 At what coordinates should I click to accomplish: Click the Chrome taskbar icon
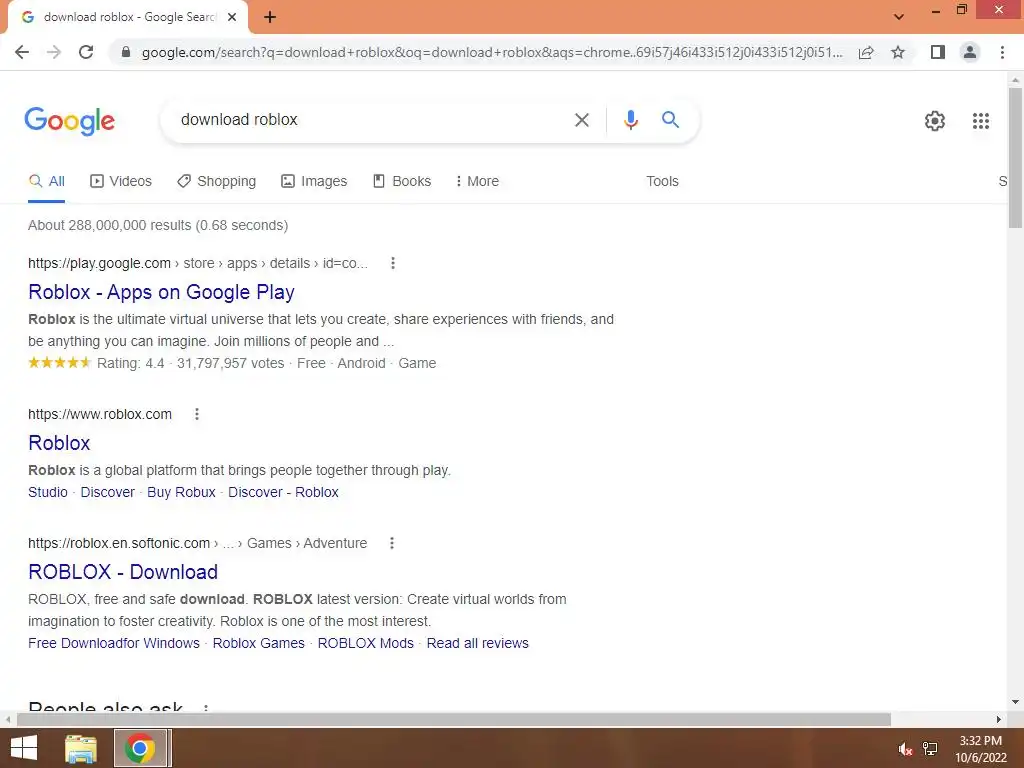(141, 748)
